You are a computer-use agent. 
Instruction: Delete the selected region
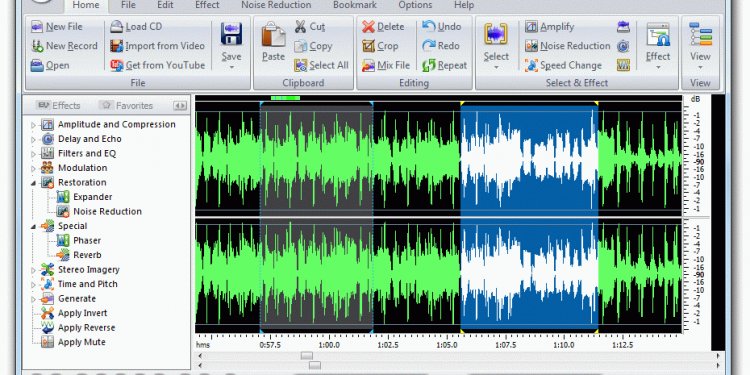383,27
